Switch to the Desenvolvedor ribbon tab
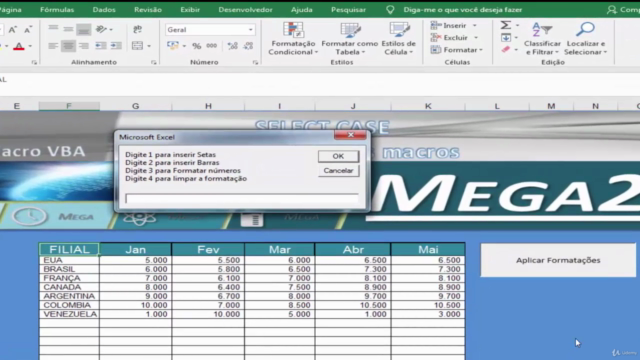The width and height of the screenshot is (640, 360). (x=245, y=9)
